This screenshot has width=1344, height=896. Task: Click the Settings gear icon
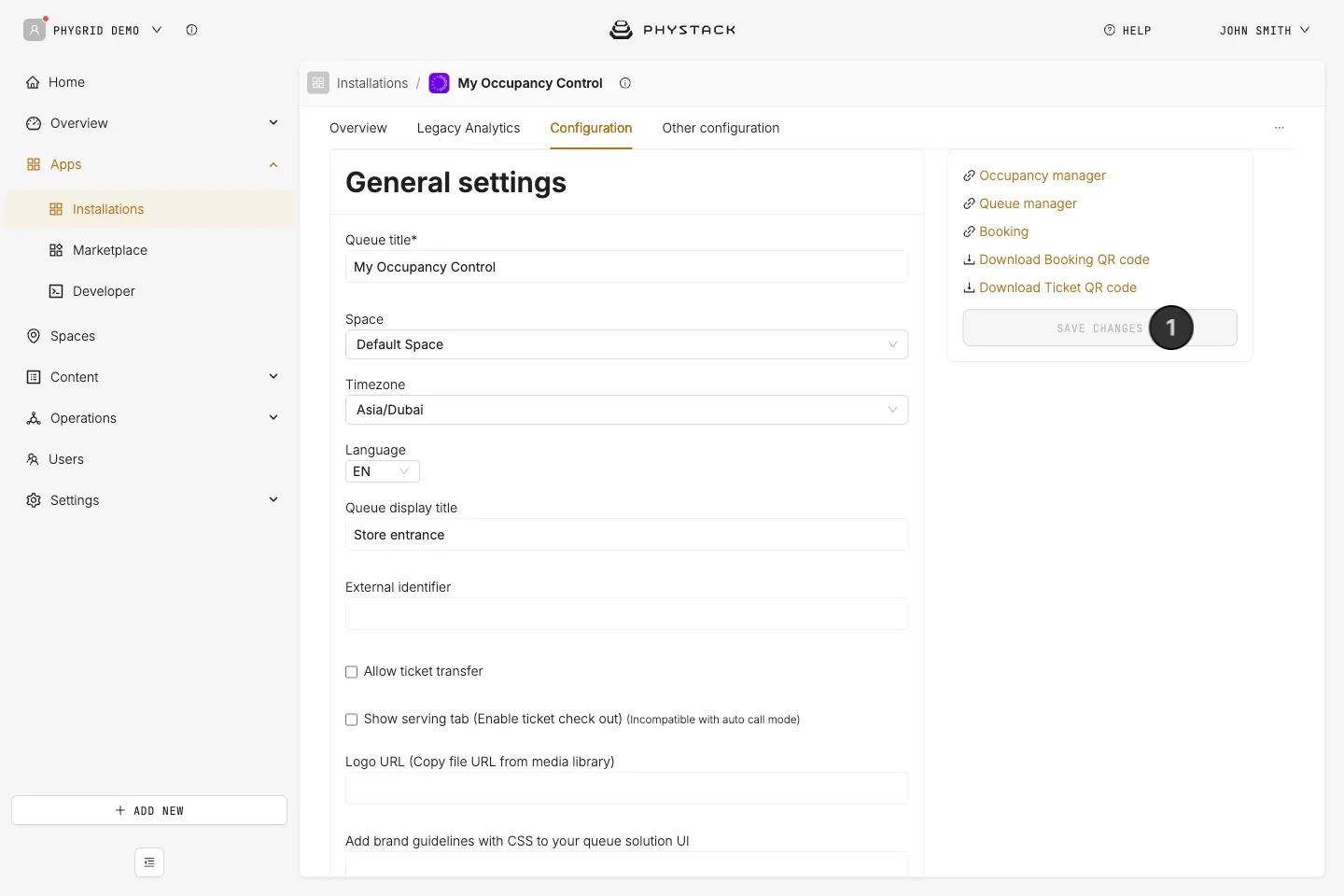tap(34, 500)
